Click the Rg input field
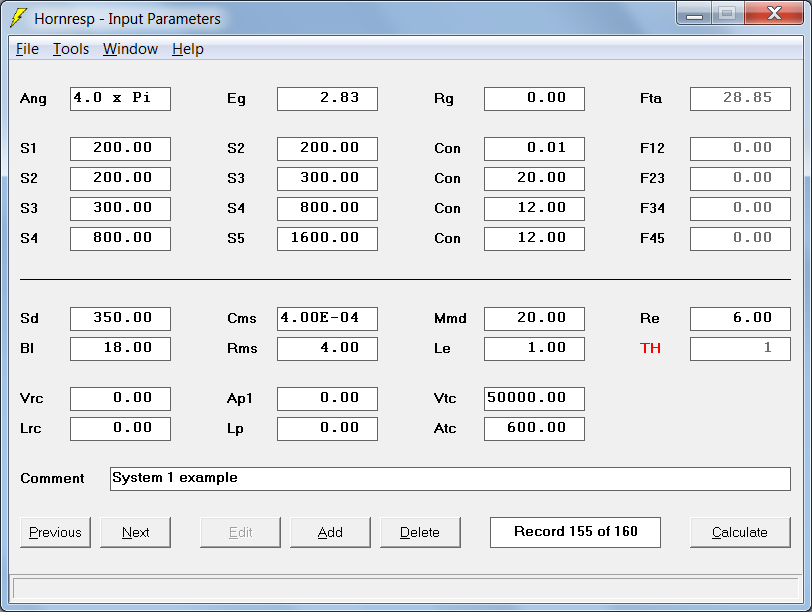The height and width of the screenshot is (612, 812). [x=534, y=99]
